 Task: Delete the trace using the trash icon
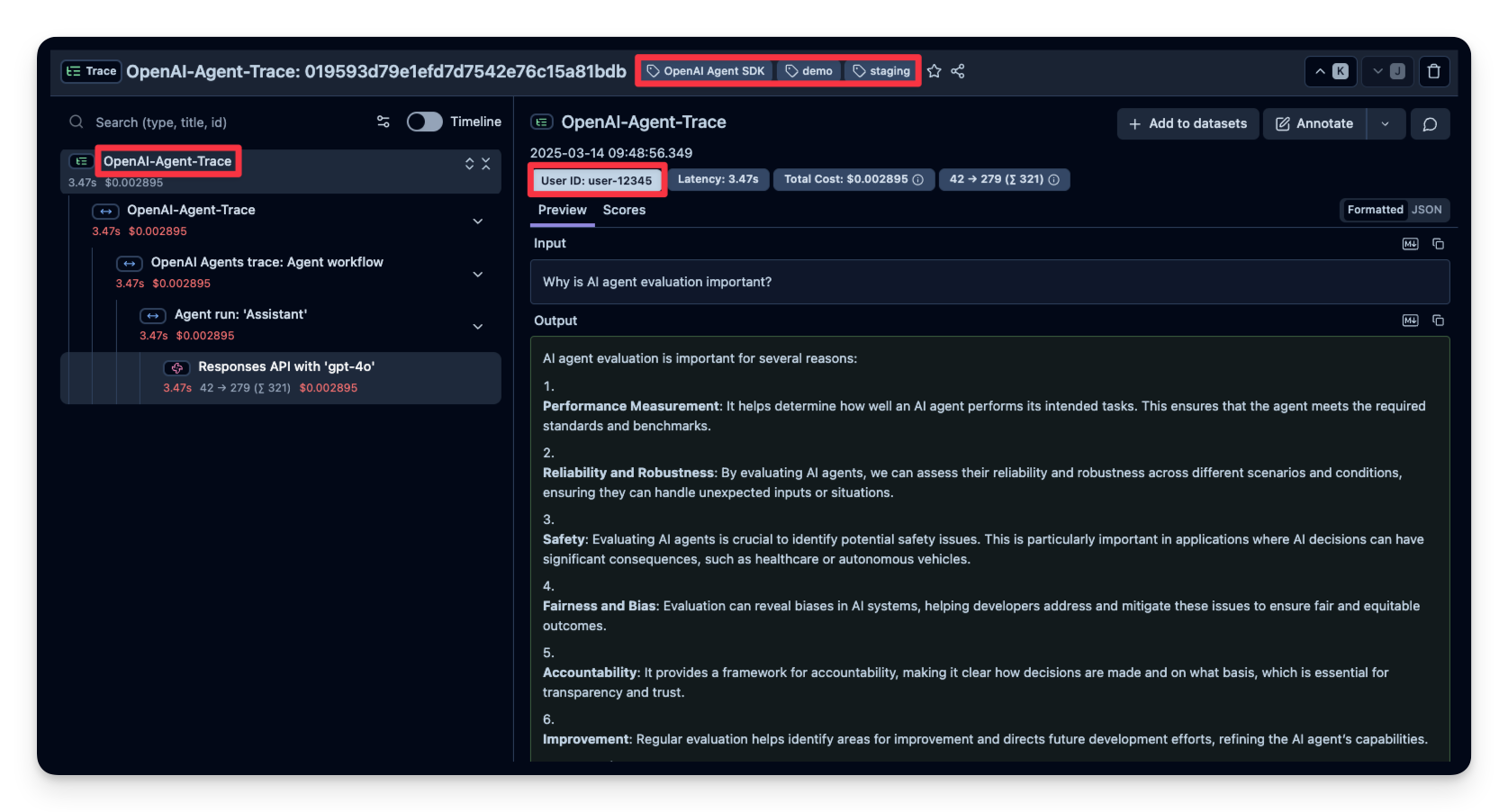(x=1433, y=71)
